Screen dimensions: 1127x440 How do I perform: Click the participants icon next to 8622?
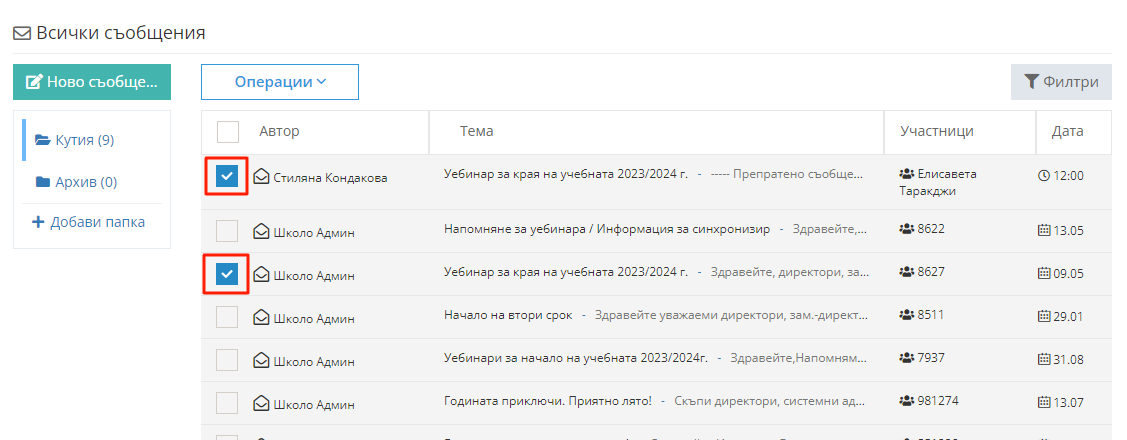[907, 229]
